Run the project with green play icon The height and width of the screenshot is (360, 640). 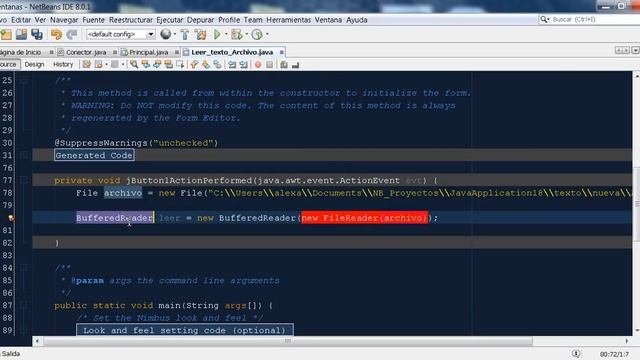click(217, 35)
